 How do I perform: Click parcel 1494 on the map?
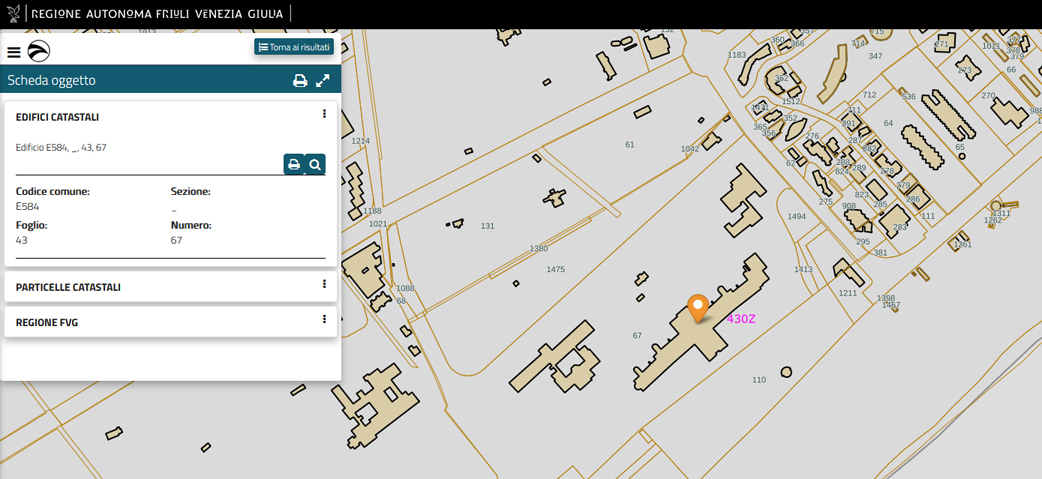click(x=796, y=217)
